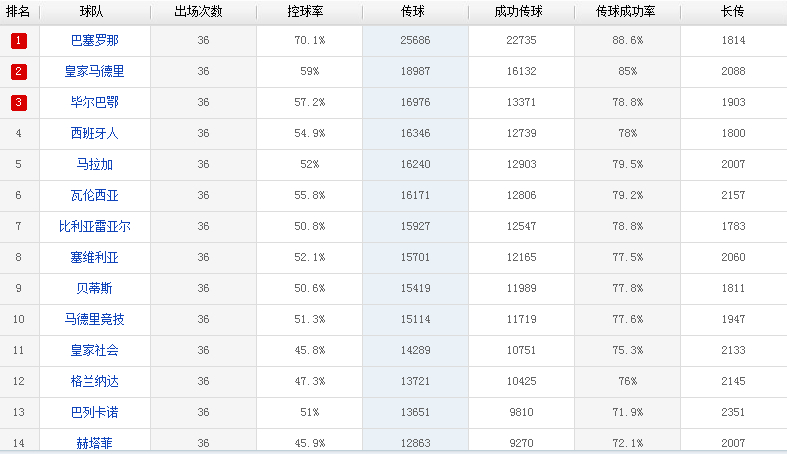Select the 13371 successful passes cell
Screen dimensions: 787x454
click(521, 103)
